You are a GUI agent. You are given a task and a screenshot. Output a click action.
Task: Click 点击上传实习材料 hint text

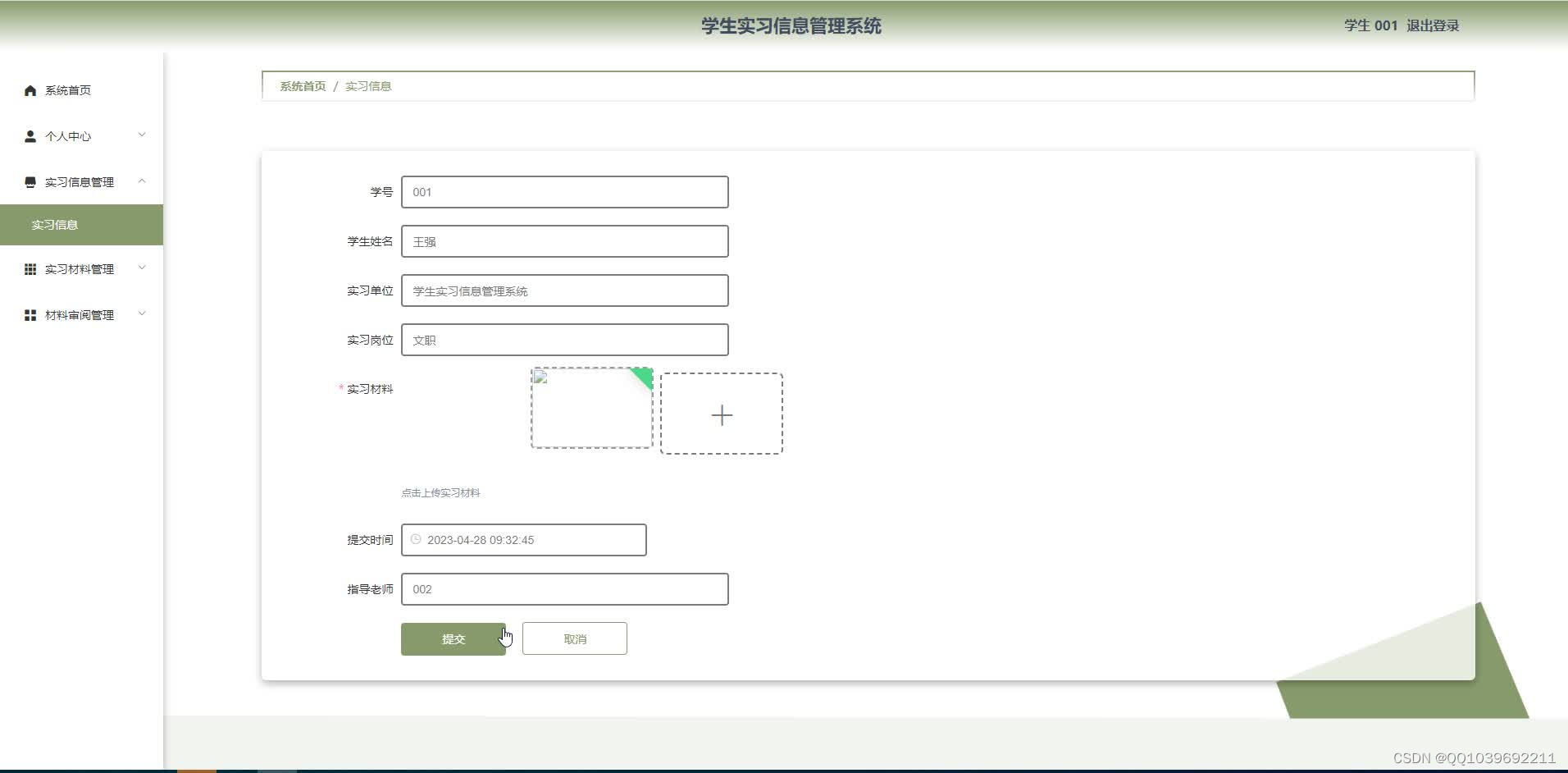(440, 493)
